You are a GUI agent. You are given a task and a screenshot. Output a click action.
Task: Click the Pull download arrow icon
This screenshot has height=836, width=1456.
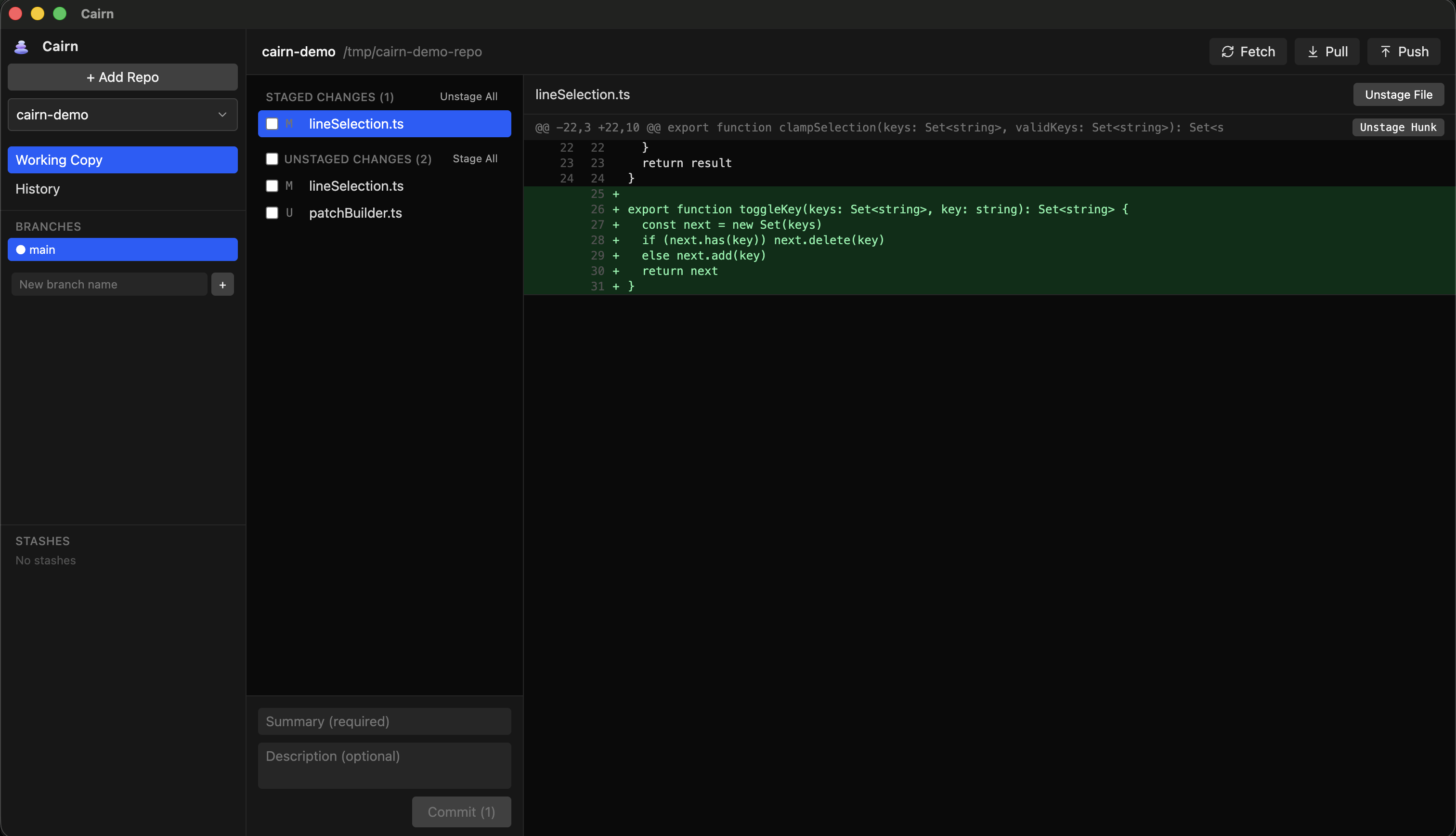coord(1312,52)
